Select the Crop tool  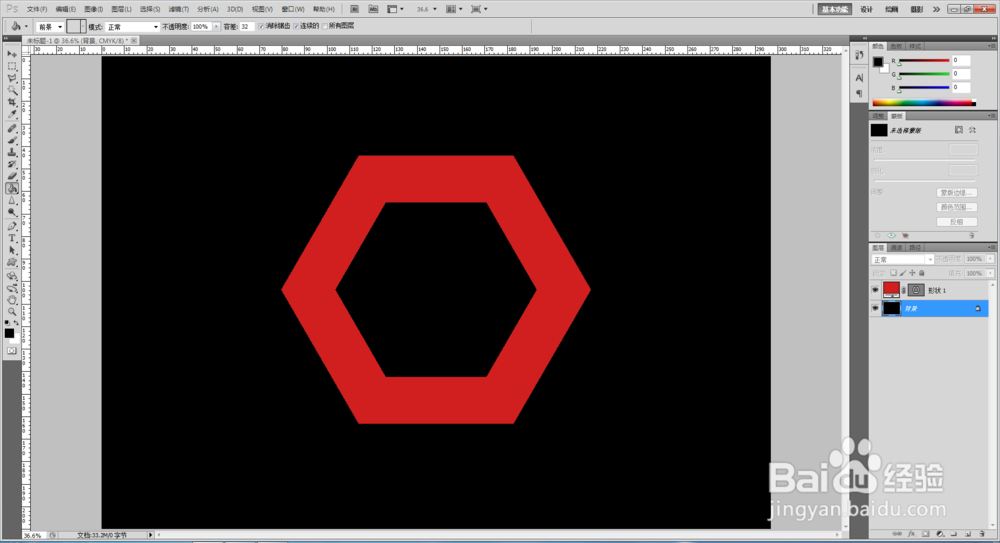tap(12, 103)
